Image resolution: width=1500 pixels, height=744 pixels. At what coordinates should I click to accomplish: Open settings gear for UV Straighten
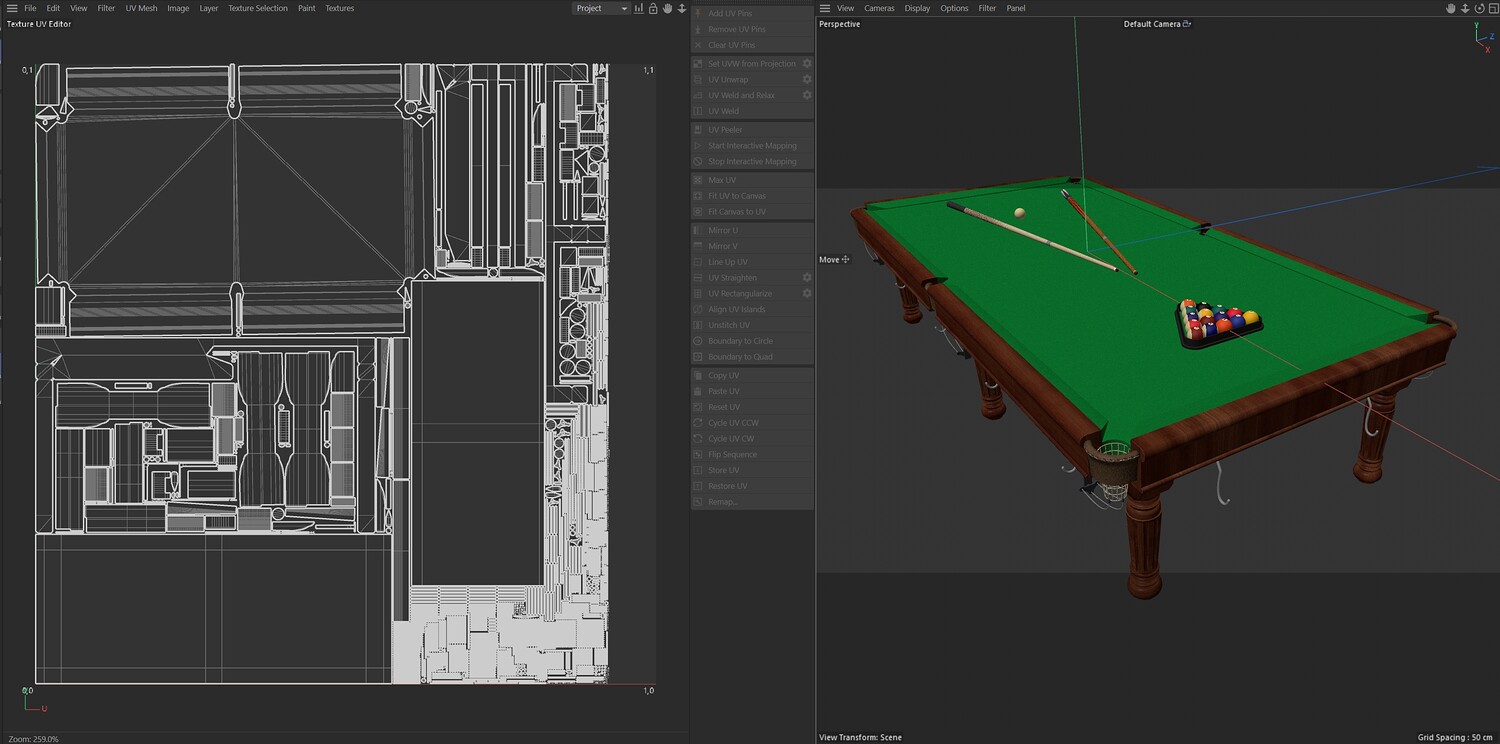pyautogui.click(x=807, y=277)
